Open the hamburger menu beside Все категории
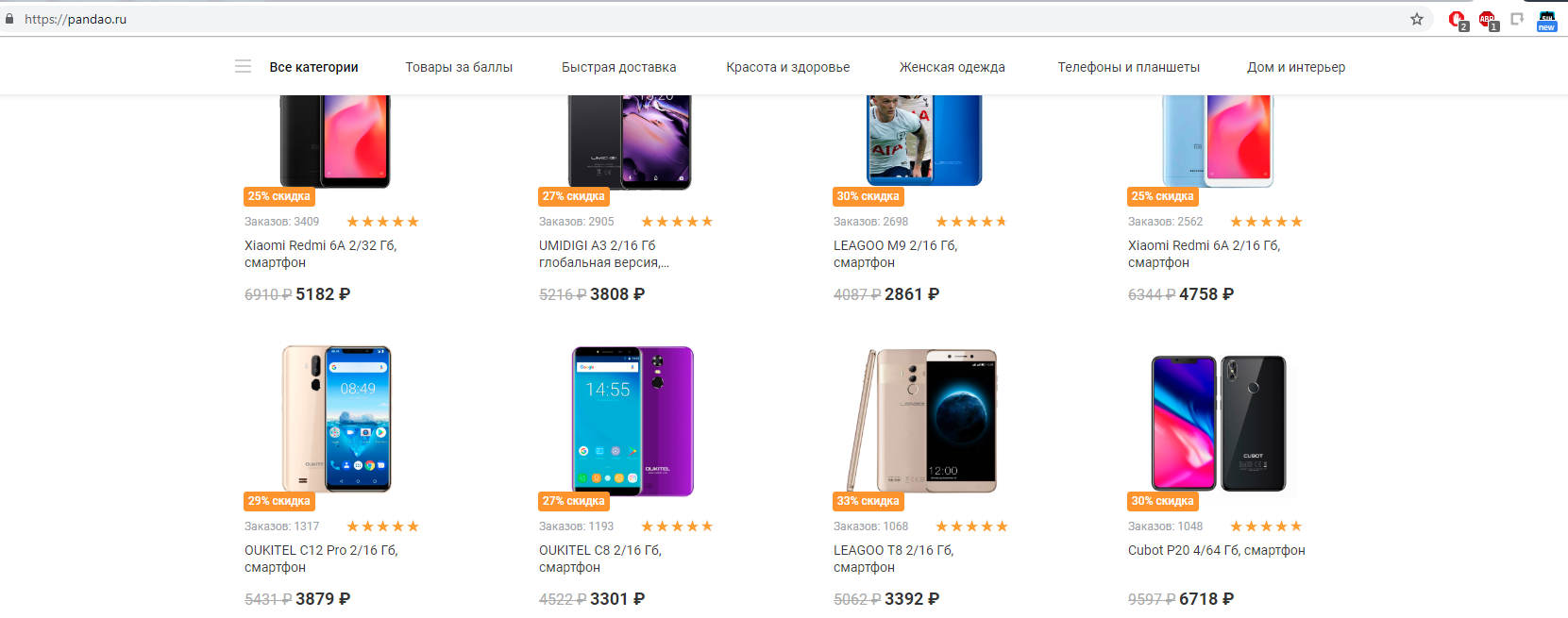The image size is (1568, 618). click(x=243, y=66)
